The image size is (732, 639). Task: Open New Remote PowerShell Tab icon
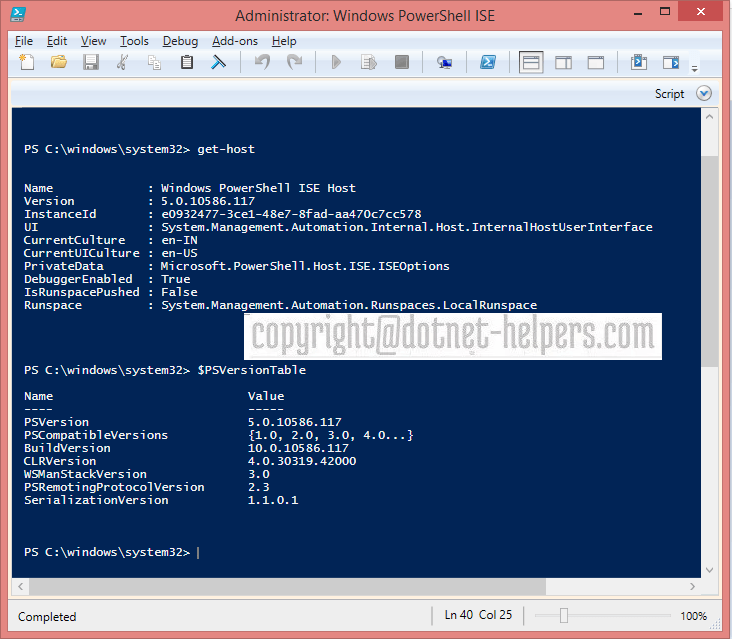444,62
